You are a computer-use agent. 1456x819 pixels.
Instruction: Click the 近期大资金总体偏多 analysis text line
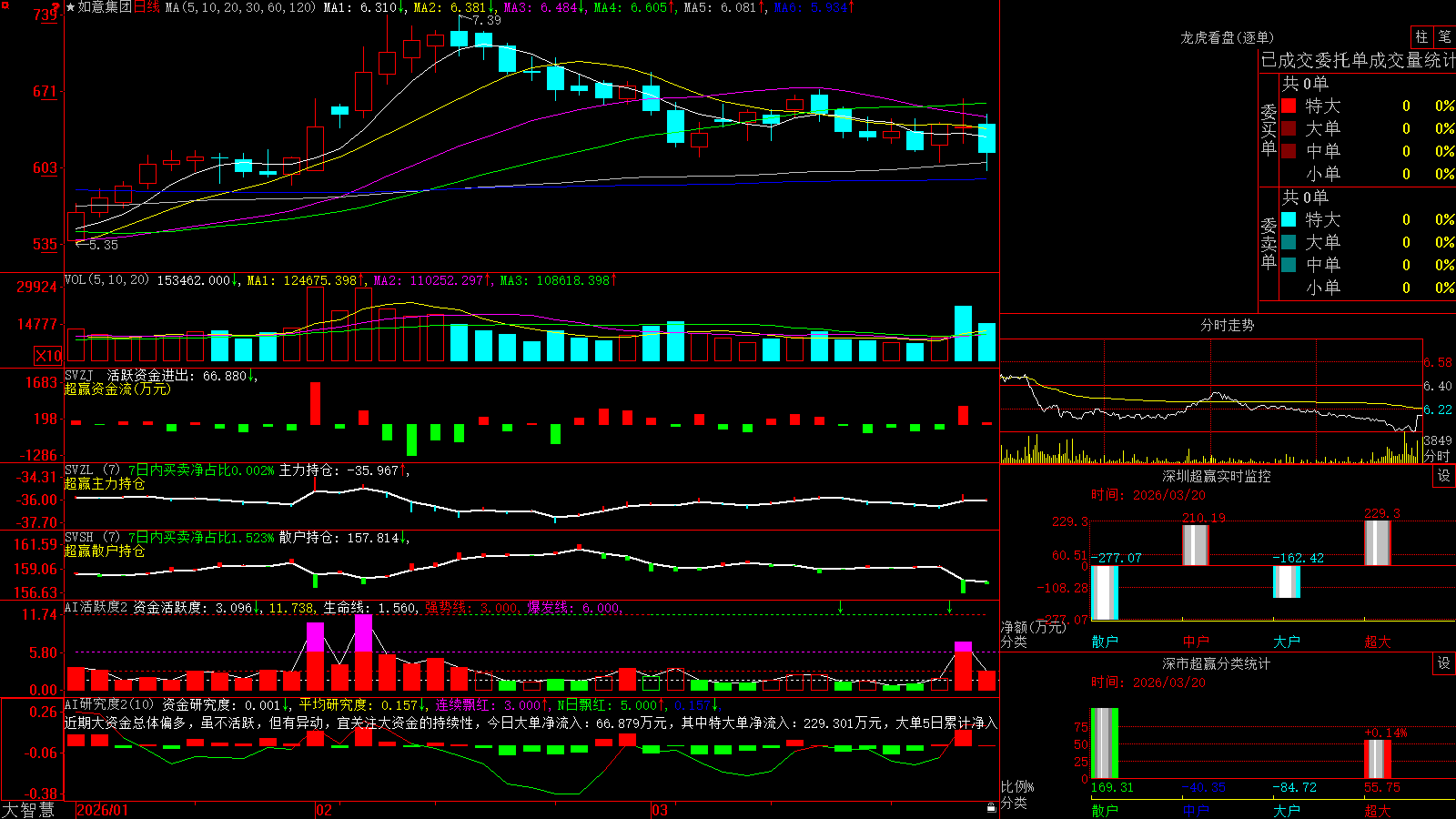point(531,723)
